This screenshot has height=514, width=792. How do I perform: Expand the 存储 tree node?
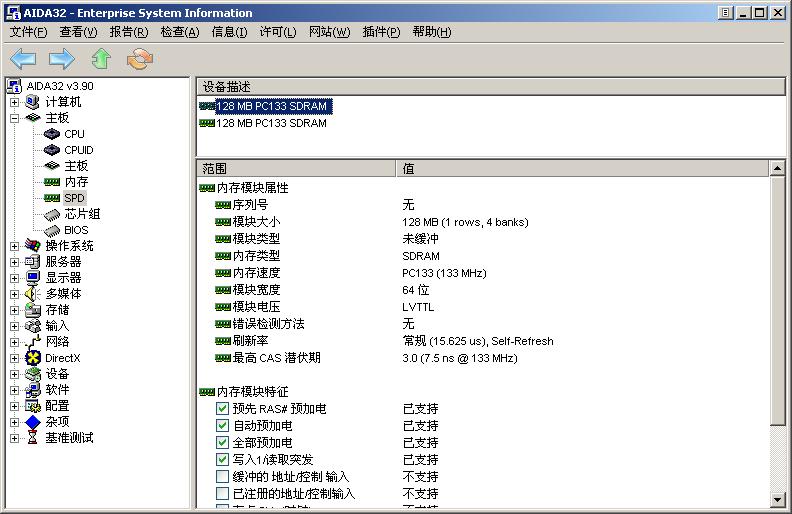pos(14,310)
